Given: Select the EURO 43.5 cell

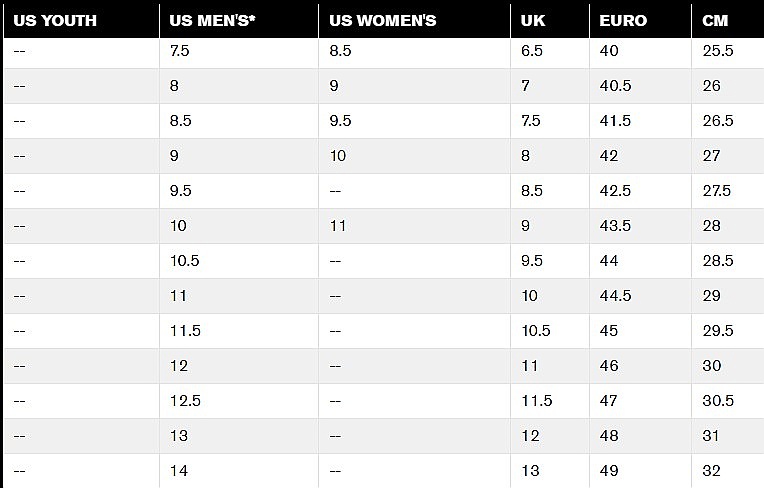Looking at the screenshot, I should coord(640,226).
